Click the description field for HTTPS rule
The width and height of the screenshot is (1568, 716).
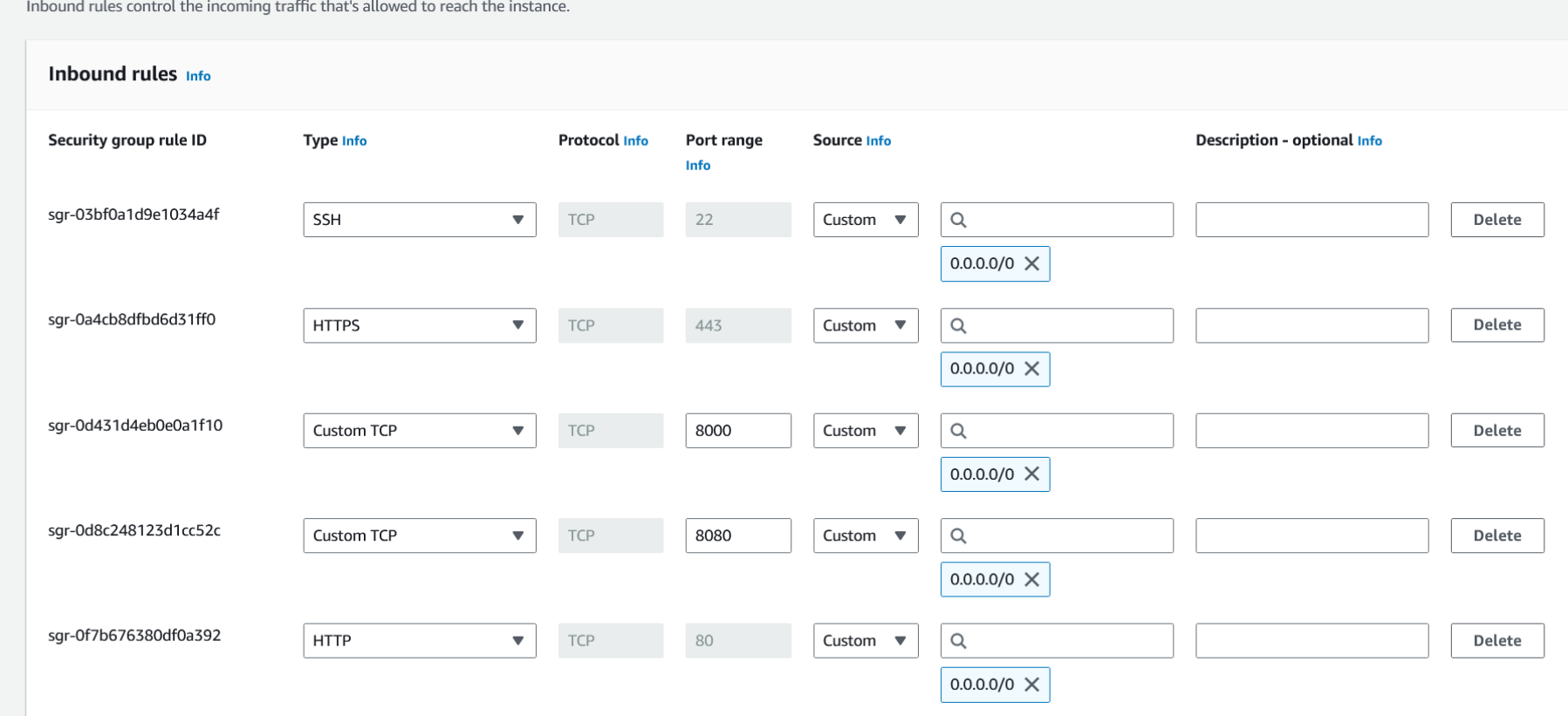pyautogui.click(x=1311, y=325)
